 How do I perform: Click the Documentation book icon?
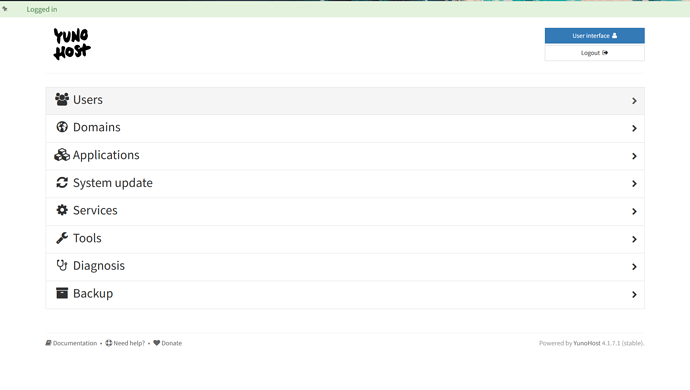tap(48, 343)
